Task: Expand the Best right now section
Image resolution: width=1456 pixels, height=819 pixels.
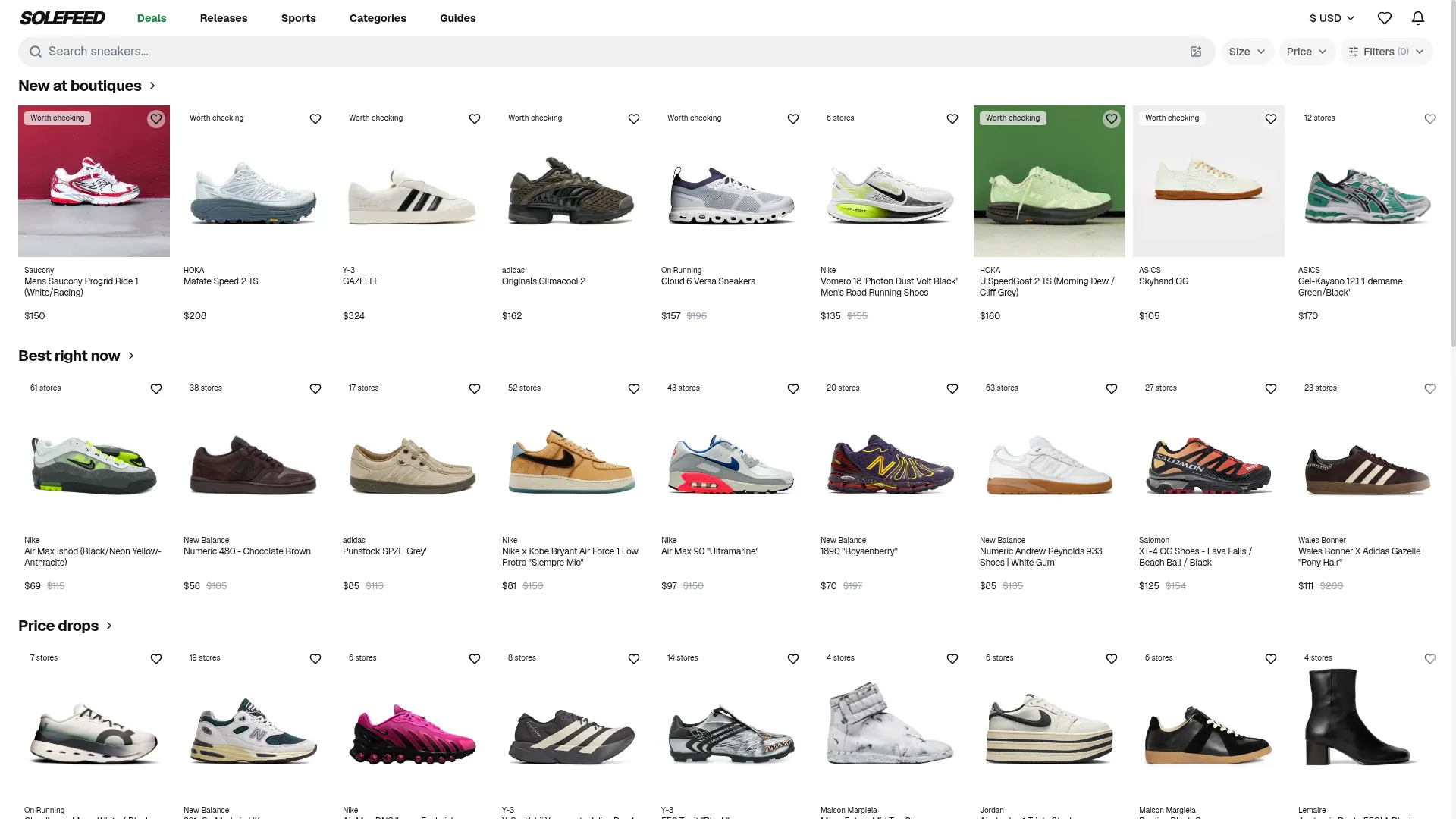Action: [77, 356]
